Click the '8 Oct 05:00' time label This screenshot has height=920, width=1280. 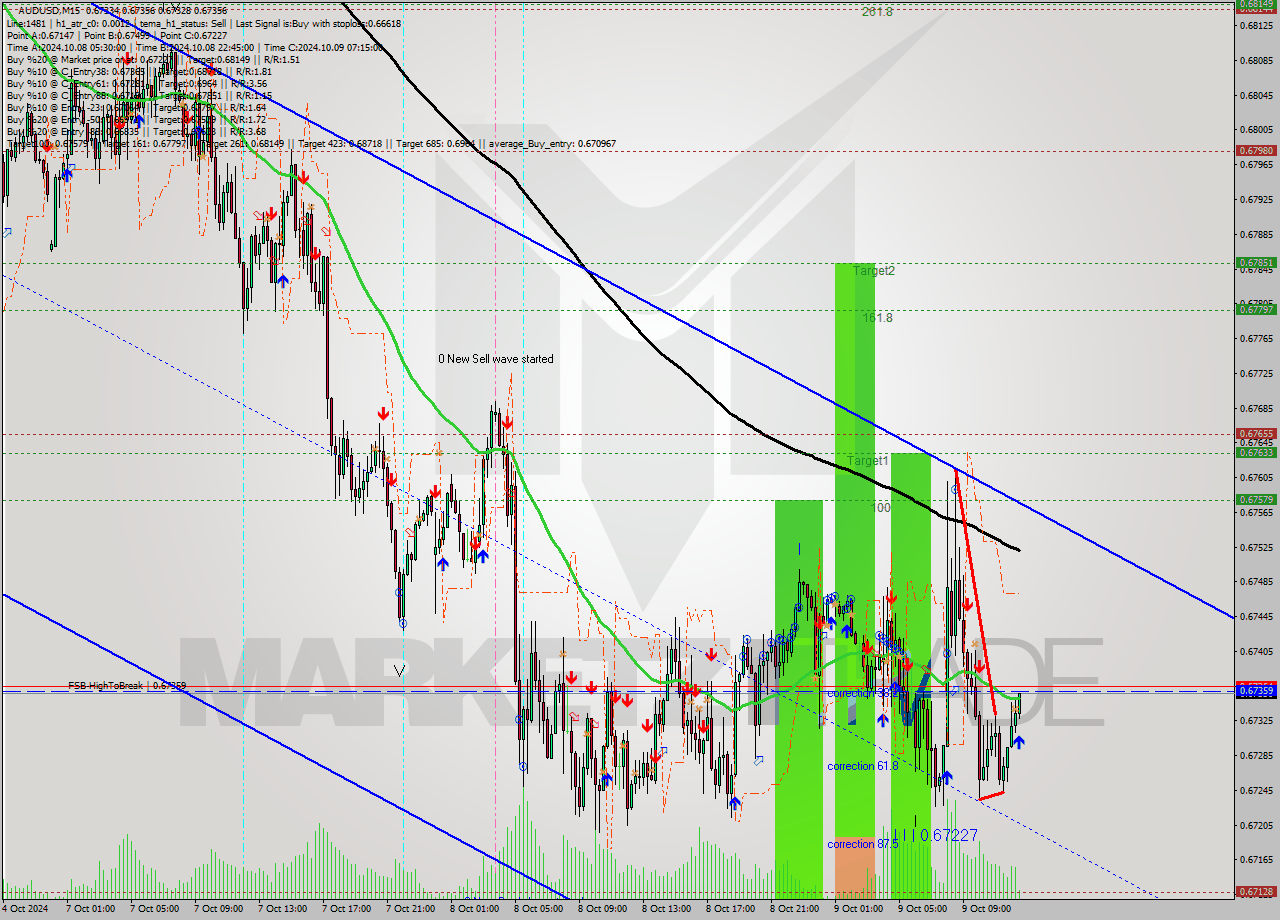click(x=539, y=910)
